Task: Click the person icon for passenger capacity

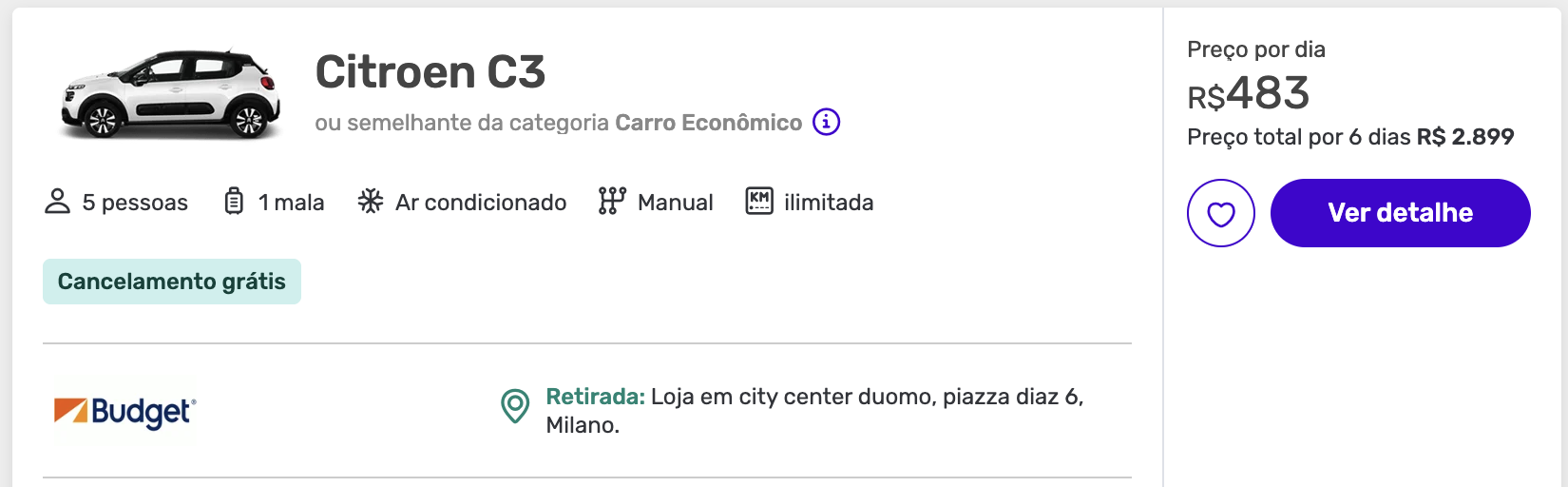Action: pos(58,202)
